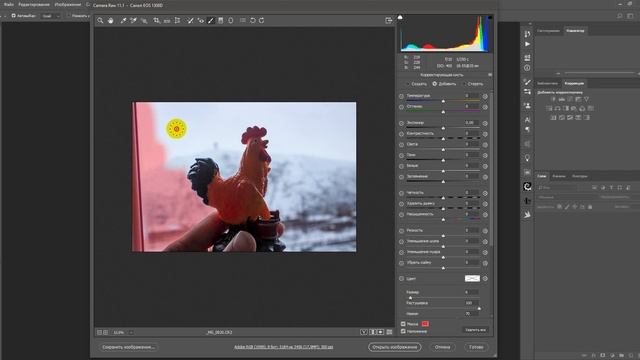Toggle shadow clipping warning on histogram
Image resolution: width=640 pixels, height=360 pixels.
pyautogui.click(x=400, y=17)
